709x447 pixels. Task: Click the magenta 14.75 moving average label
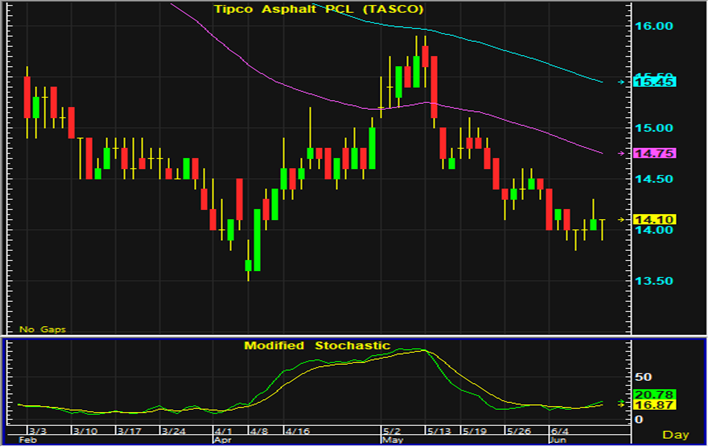click(x=654, y=153)
